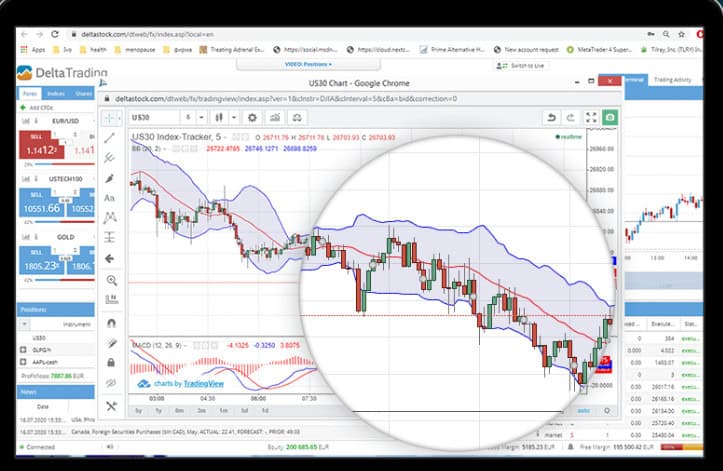
Task: Open chart properties gear icon
Action: (x=252, y=118)
